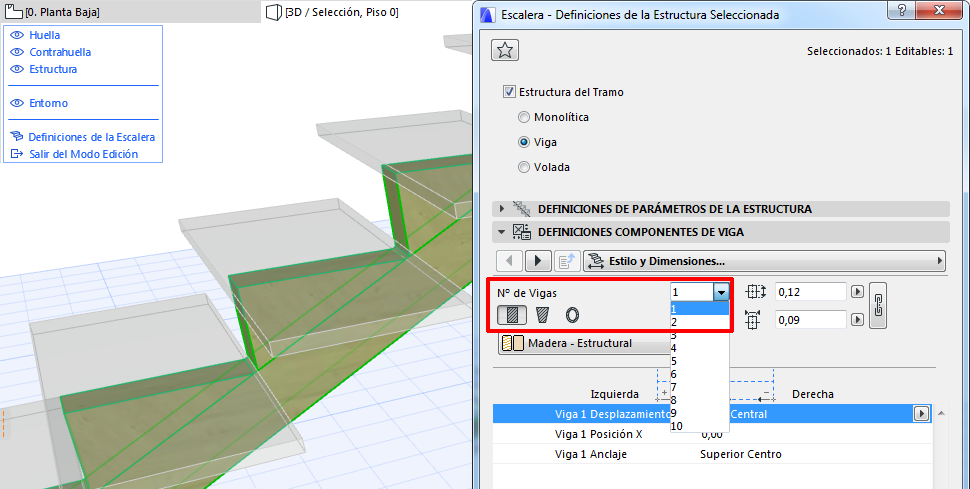Uncheck Estructura del Tramo checkbox

tap(509, 92)
